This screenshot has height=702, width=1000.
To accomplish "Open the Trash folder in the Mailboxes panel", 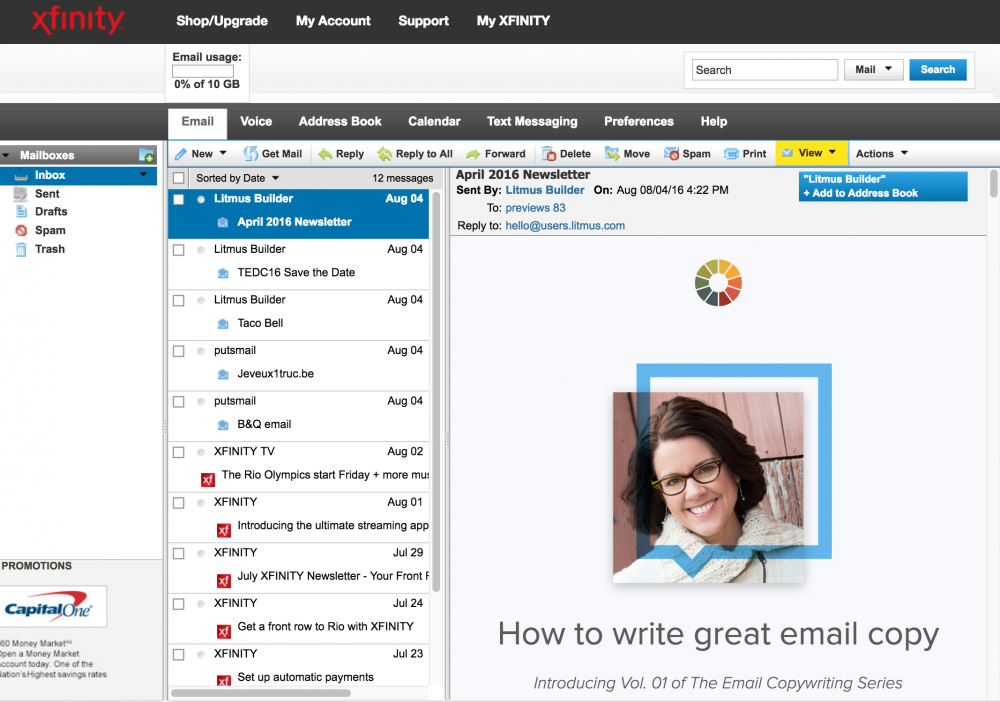I will pos(47,249).
